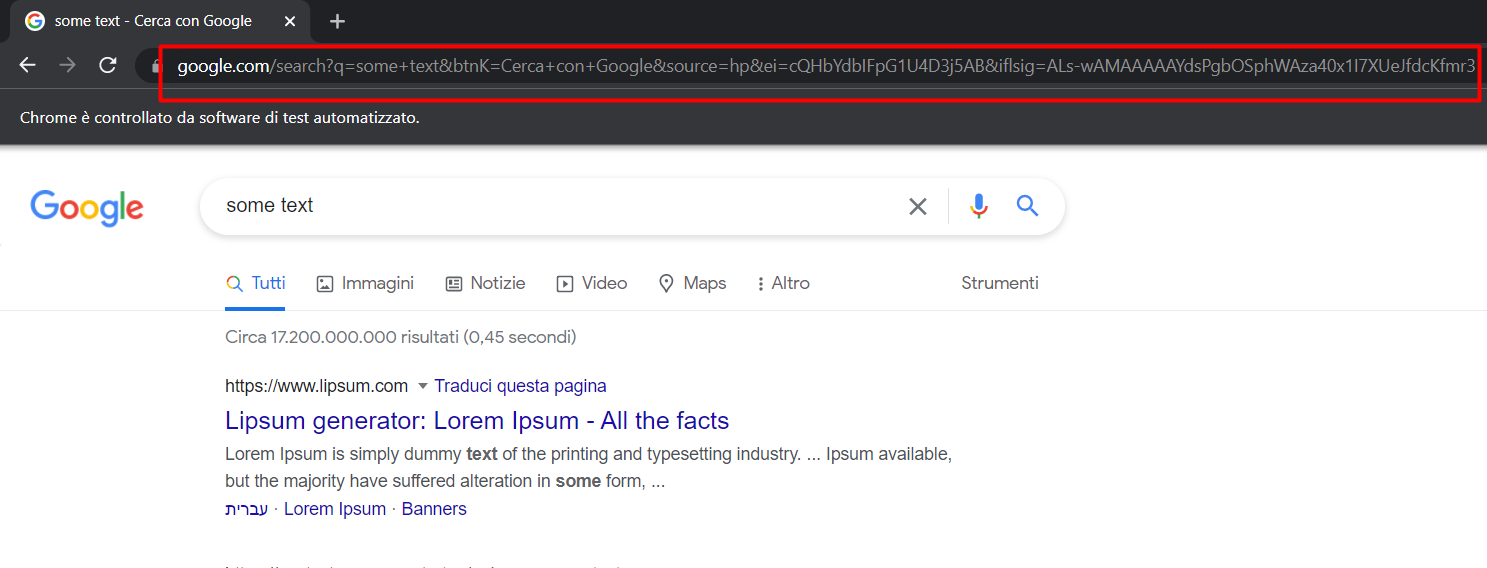
Task: Open the Altro more-options menu
Action: coord(783,283)
